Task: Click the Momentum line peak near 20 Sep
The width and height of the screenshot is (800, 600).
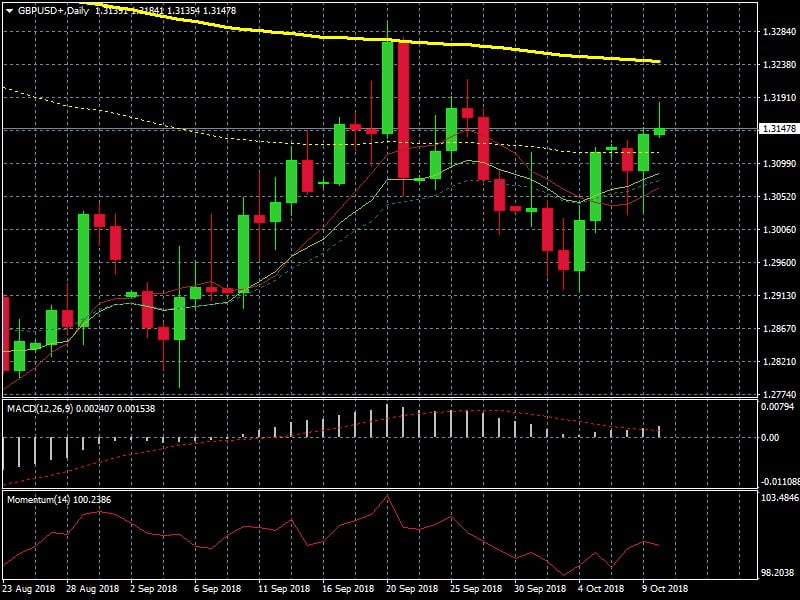Action: [388, 497]
